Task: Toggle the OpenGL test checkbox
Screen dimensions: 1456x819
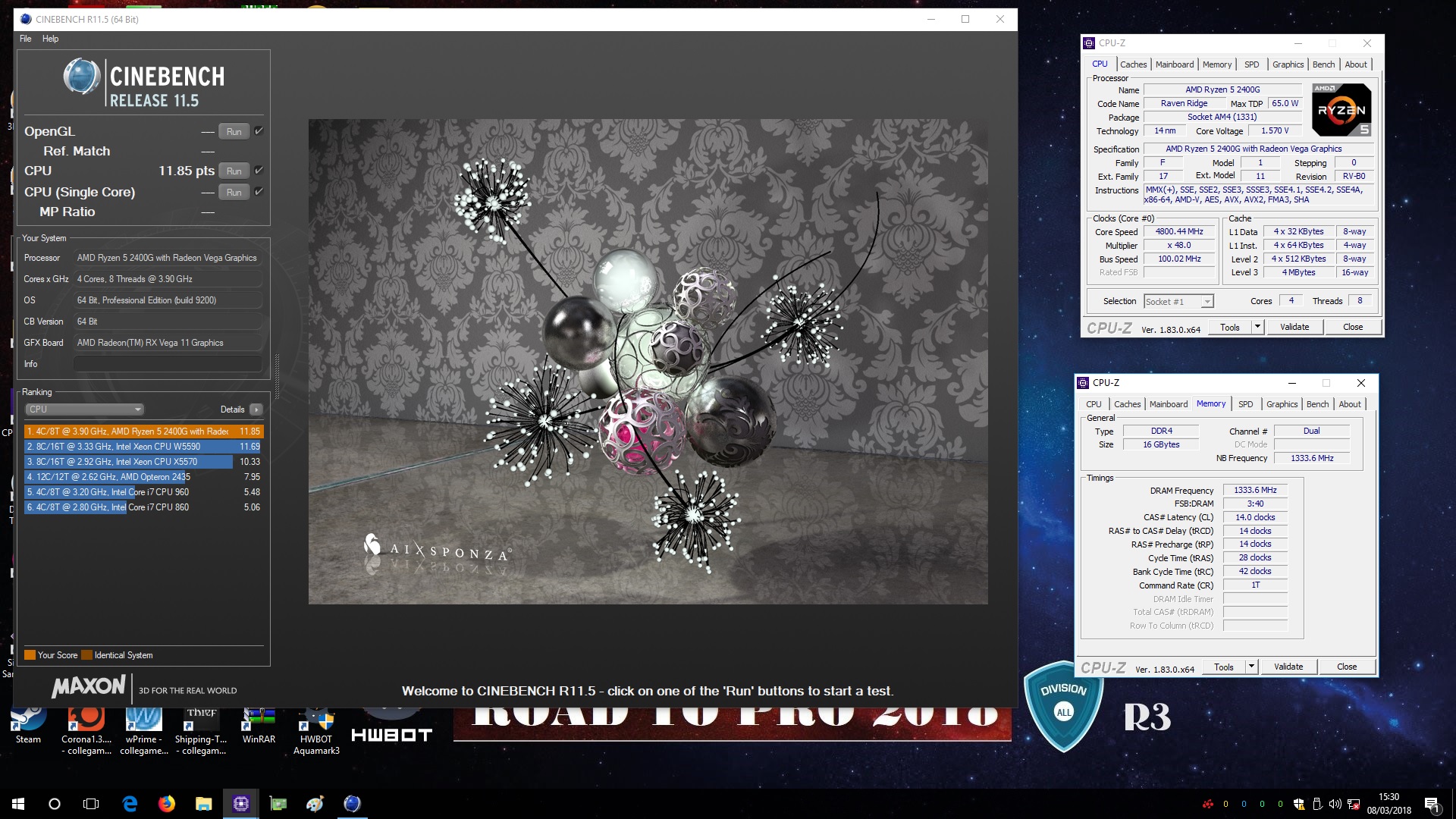Action: coord(259,130)
